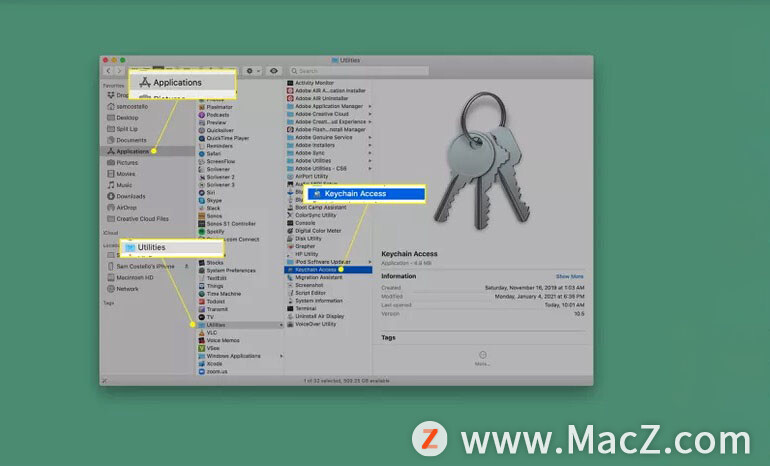Open Documents in the sidebar
Image resolution: width=770 pixels, height=466 pixels.
click(x=127, y=140)
